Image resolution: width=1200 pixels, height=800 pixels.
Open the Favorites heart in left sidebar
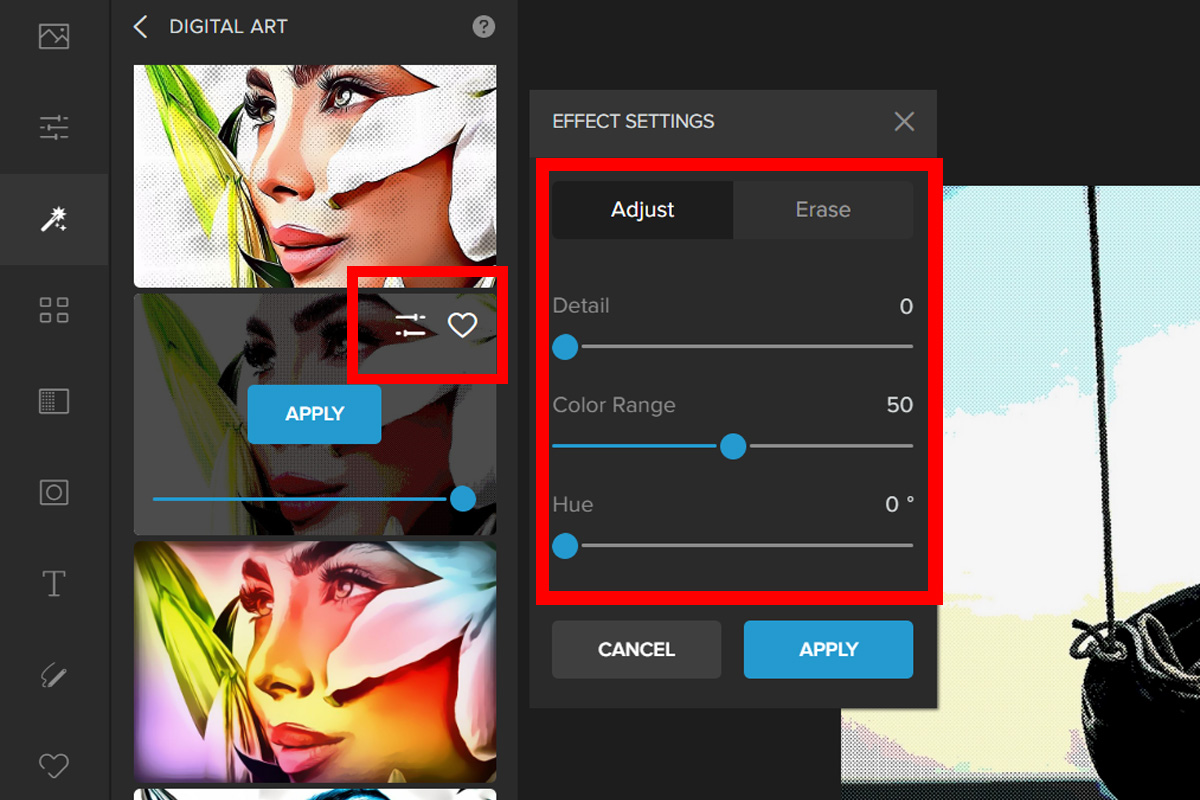tap(53, 766)
